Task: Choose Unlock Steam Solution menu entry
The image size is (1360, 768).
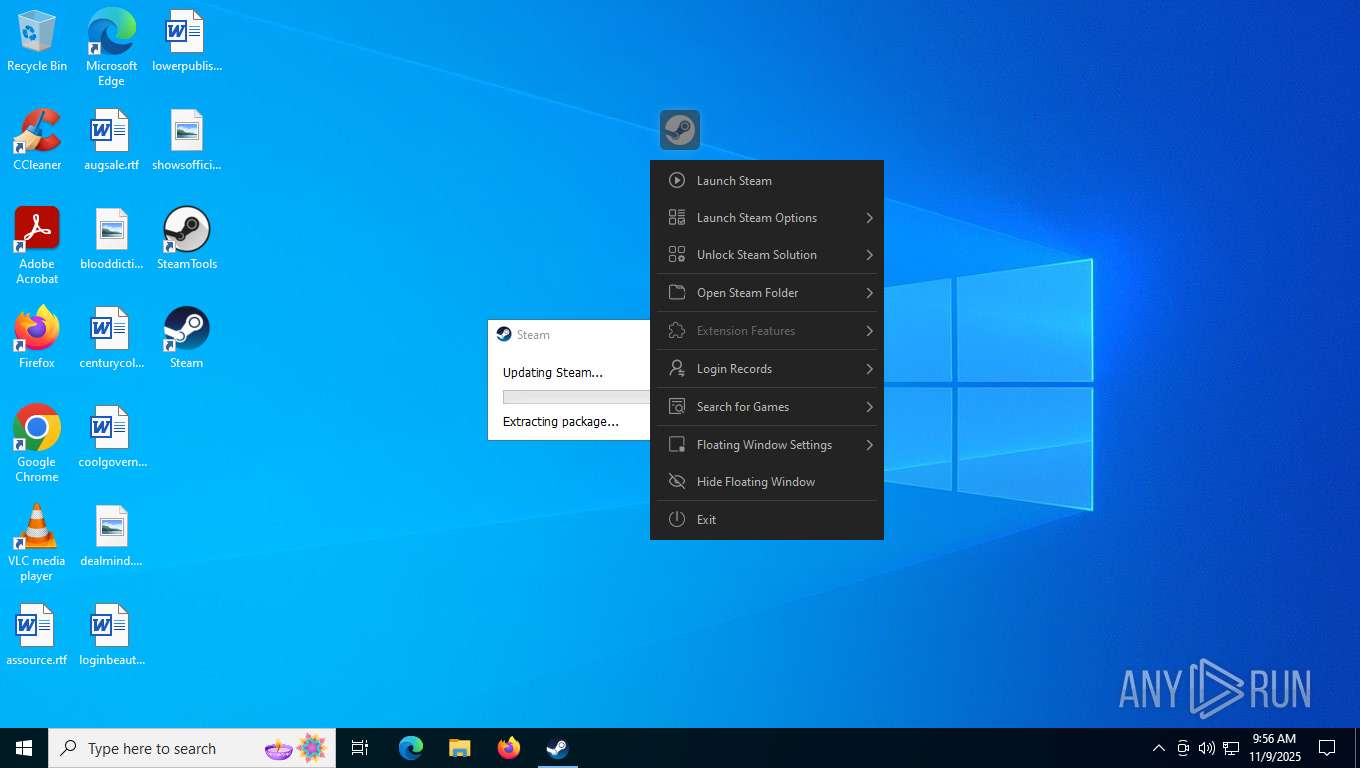Action: 767,254
